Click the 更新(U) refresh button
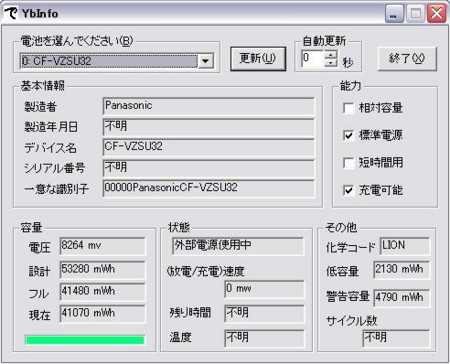 point(258,59)
